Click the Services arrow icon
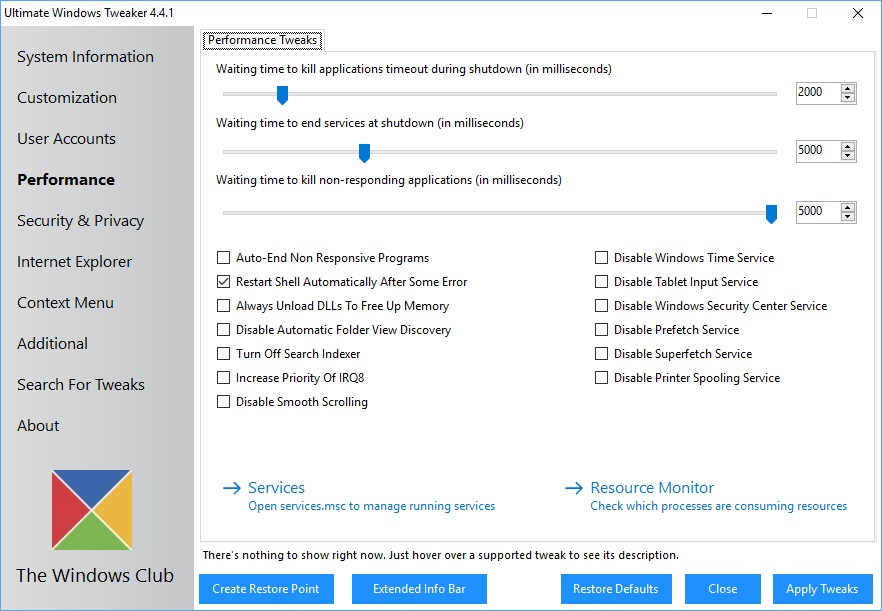882x611 pixels. [232, 488]
